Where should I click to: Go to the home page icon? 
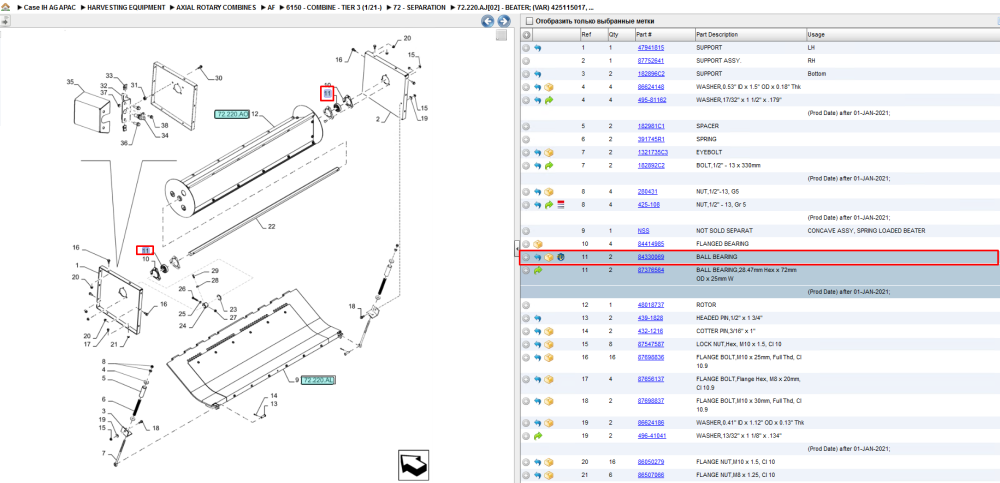pyautogui.click(x=5, y=8)
